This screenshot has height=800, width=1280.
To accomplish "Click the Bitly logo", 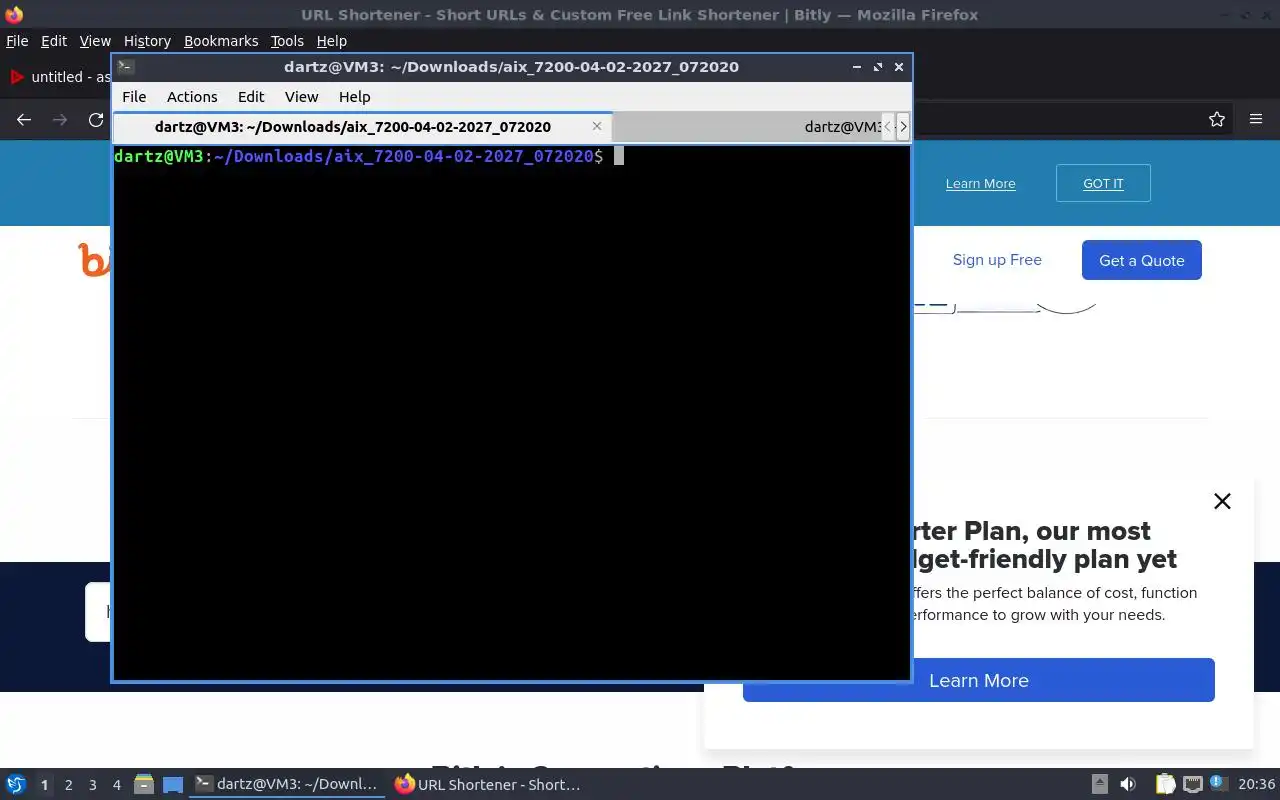I will (94, 260).
